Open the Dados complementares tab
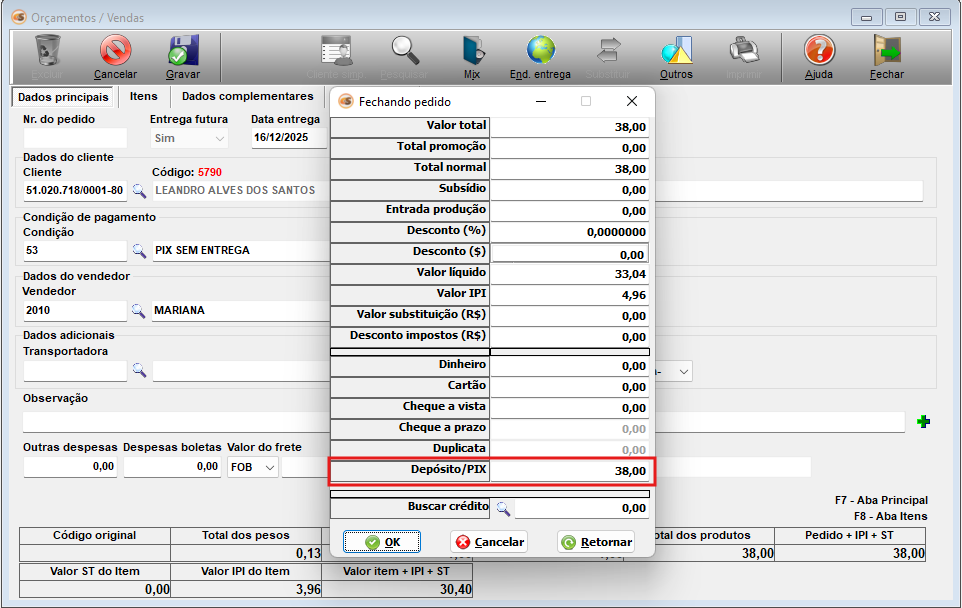 pos(247,97)
